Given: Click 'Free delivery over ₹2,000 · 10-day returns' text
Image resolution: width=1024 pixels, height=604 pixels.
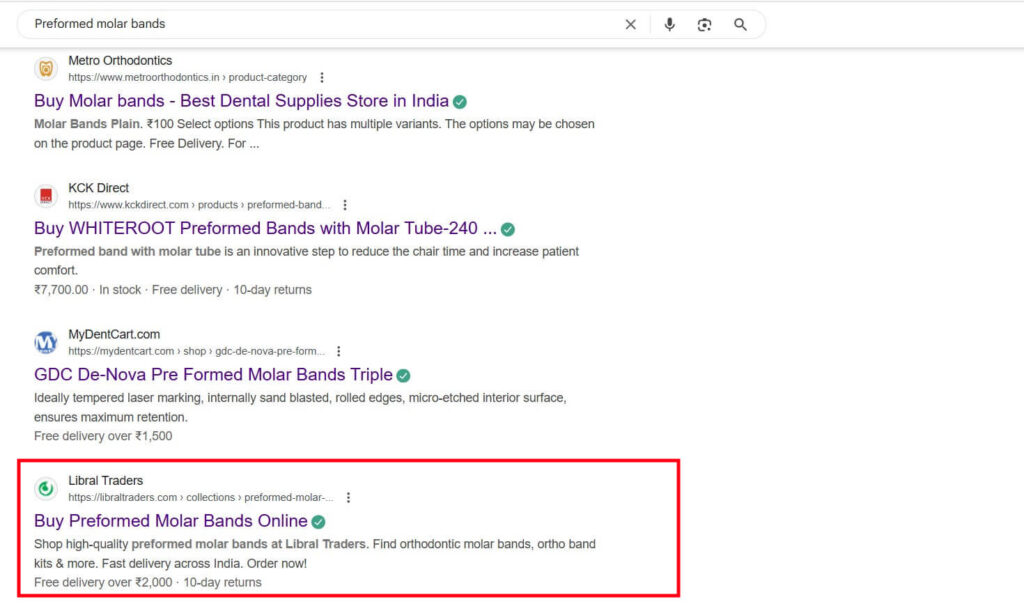Looking at the screenshot, I should point(148,582).
